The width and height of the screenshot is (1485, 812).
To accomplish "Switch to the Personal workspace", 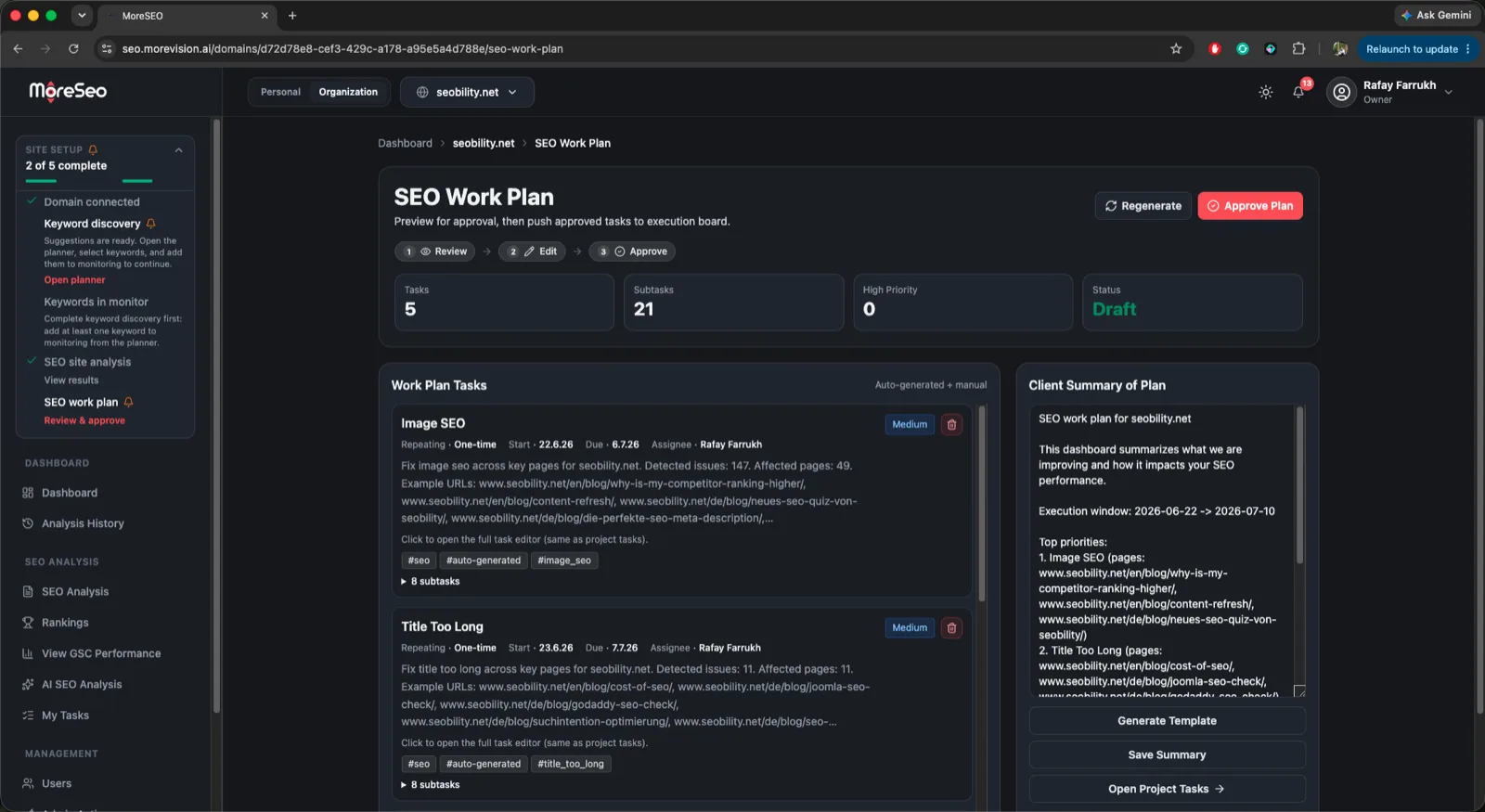I will point(280,92).
